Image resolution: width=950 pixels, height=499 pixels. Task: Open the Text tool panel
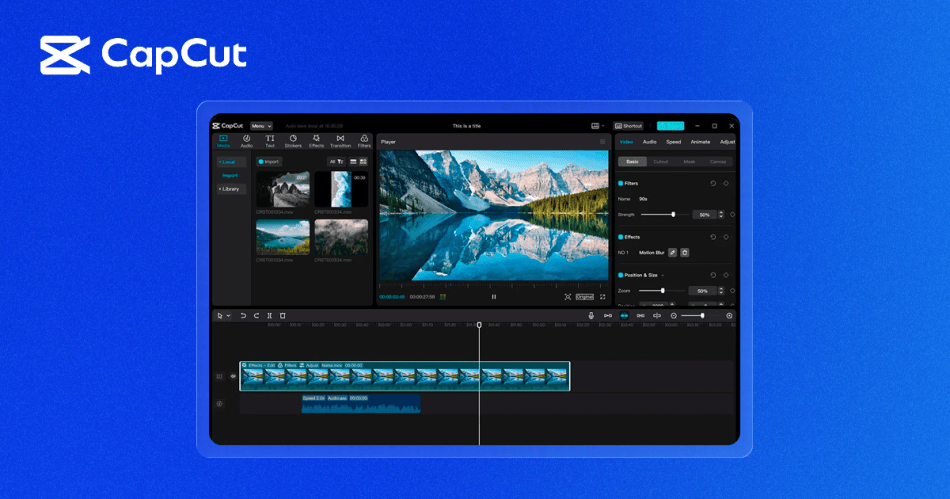(x=270, y=141)
